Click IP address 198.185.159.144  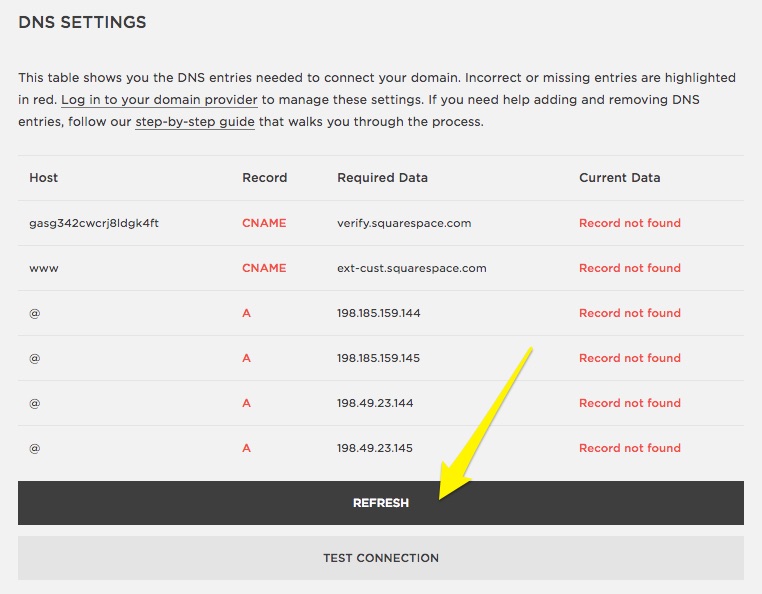click(x=379, y=313)
